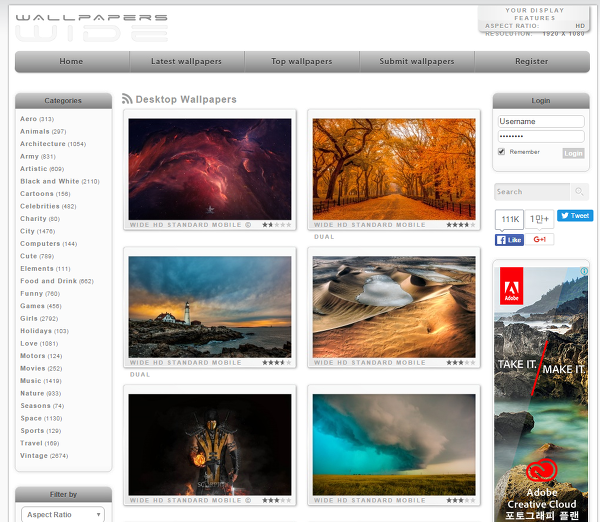This screenshot has width=600, height=522.
Task: Rate the autumn park wallpaper with stars
Action: coord(461,225)
